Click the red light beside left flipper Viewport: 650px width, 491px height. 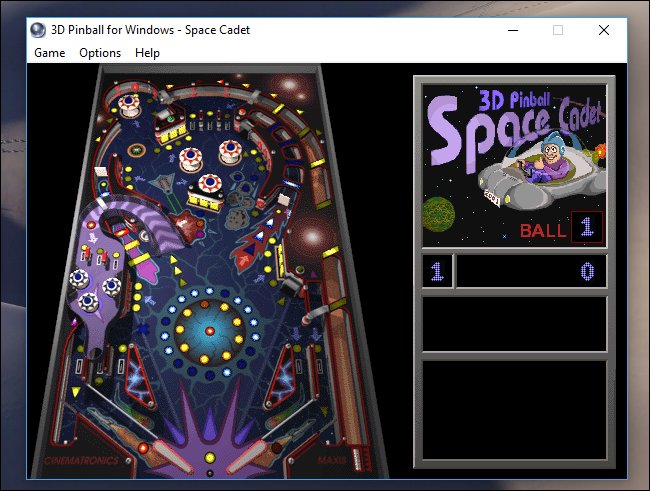pyautogui.click(x=143, y=448)
